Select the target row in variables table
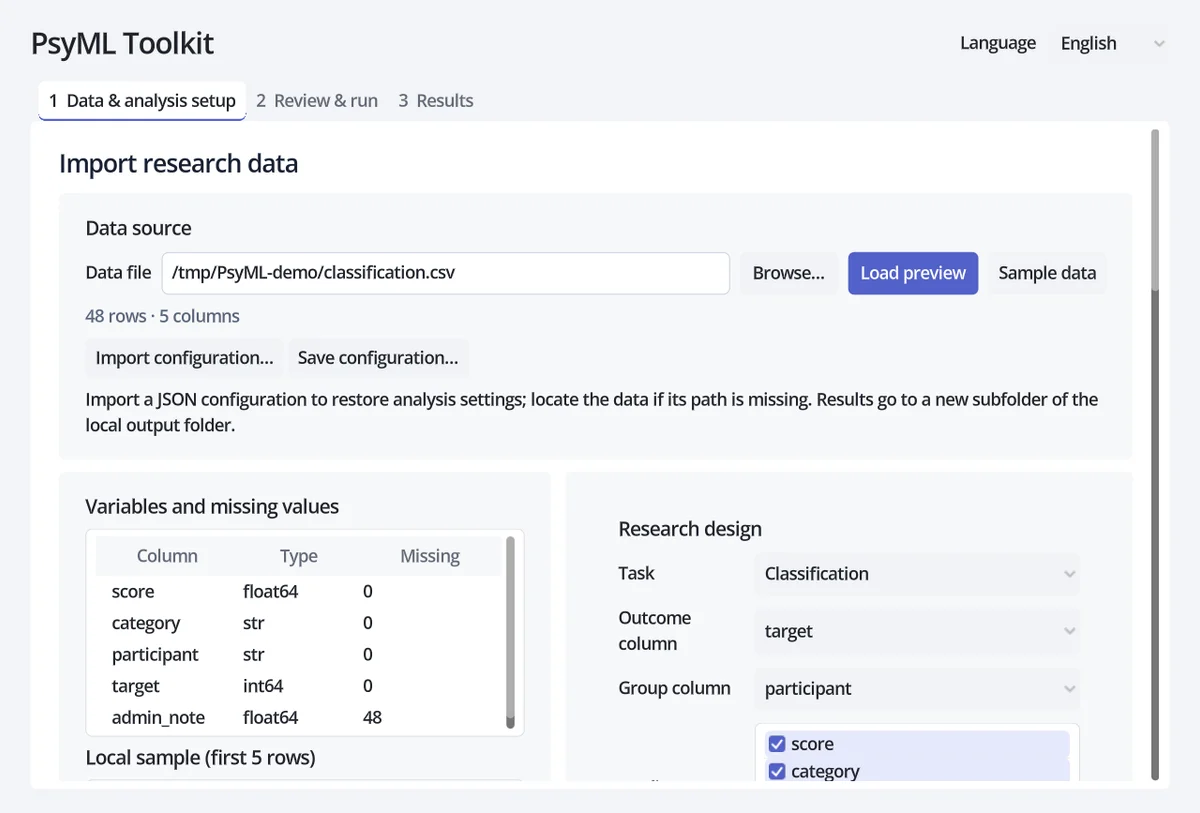Viewport: 1200px width, 813px height. (x=300, y=686)
